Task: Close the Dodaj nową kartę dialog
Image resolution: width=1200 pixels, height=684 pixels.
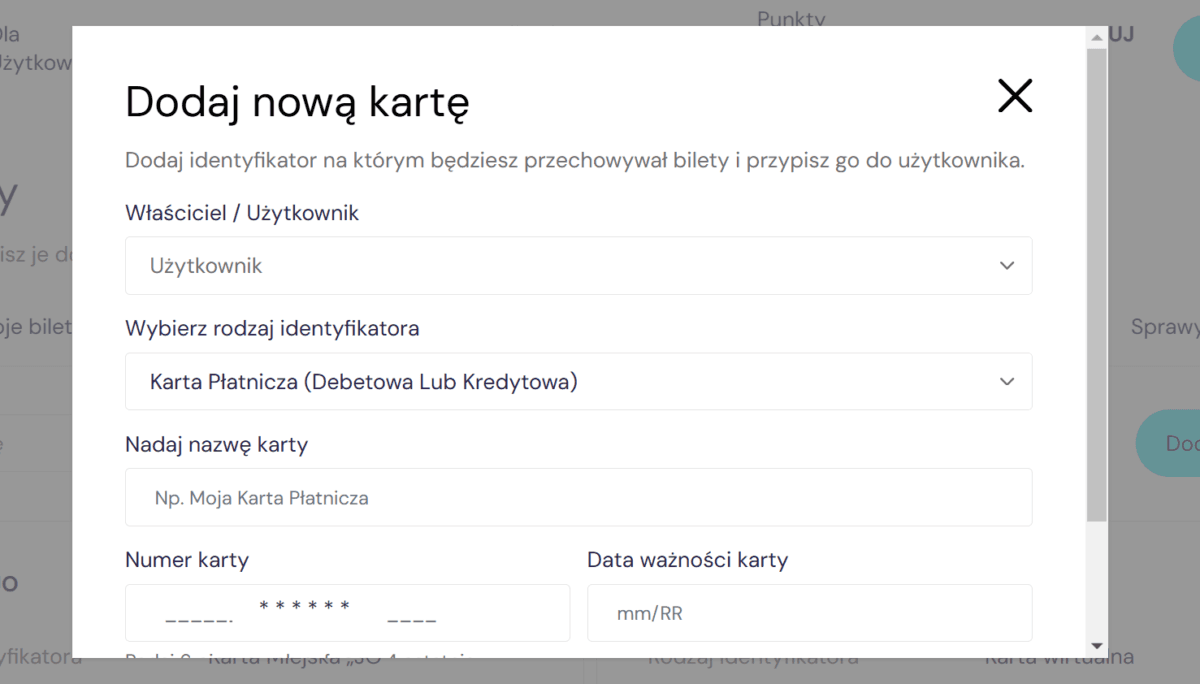Action: pyautogui.click(x=1014, y=96)
